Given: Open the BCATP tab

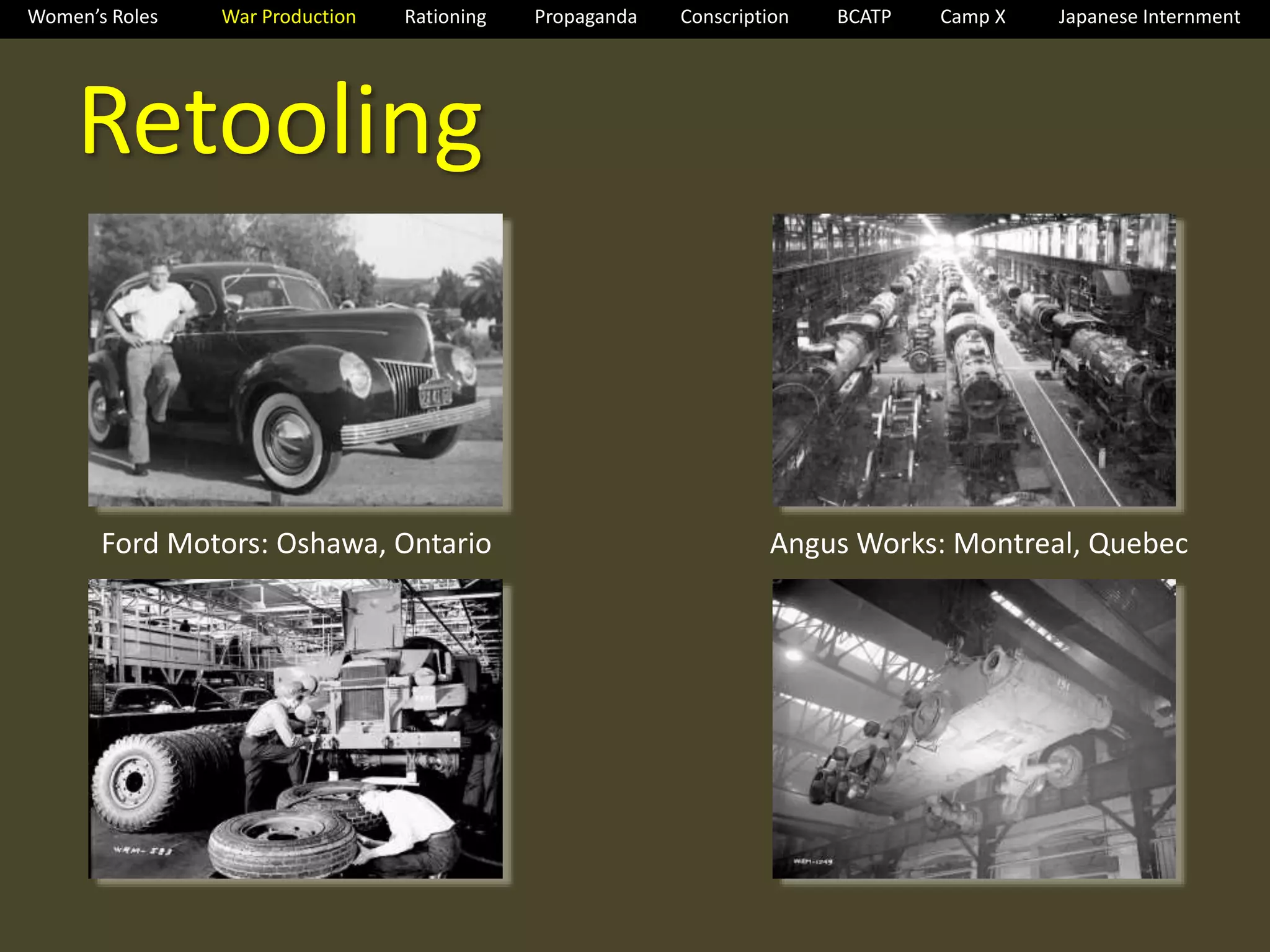Looking at the screenshot, I should click(864, 17).
